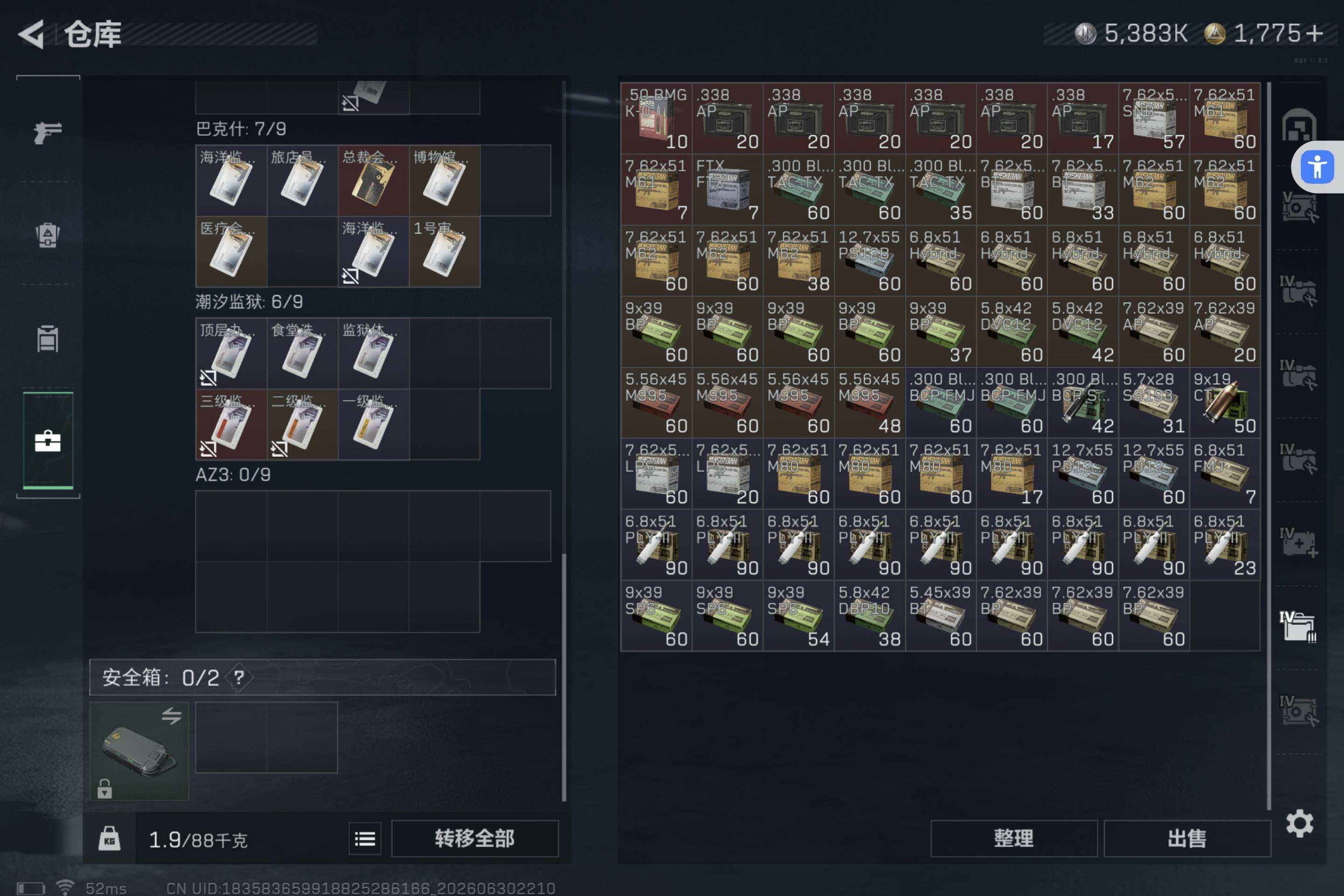Swap the secure container via arrows icon
The width and height of the screenshot is (1344, 896).
point(171,715)
